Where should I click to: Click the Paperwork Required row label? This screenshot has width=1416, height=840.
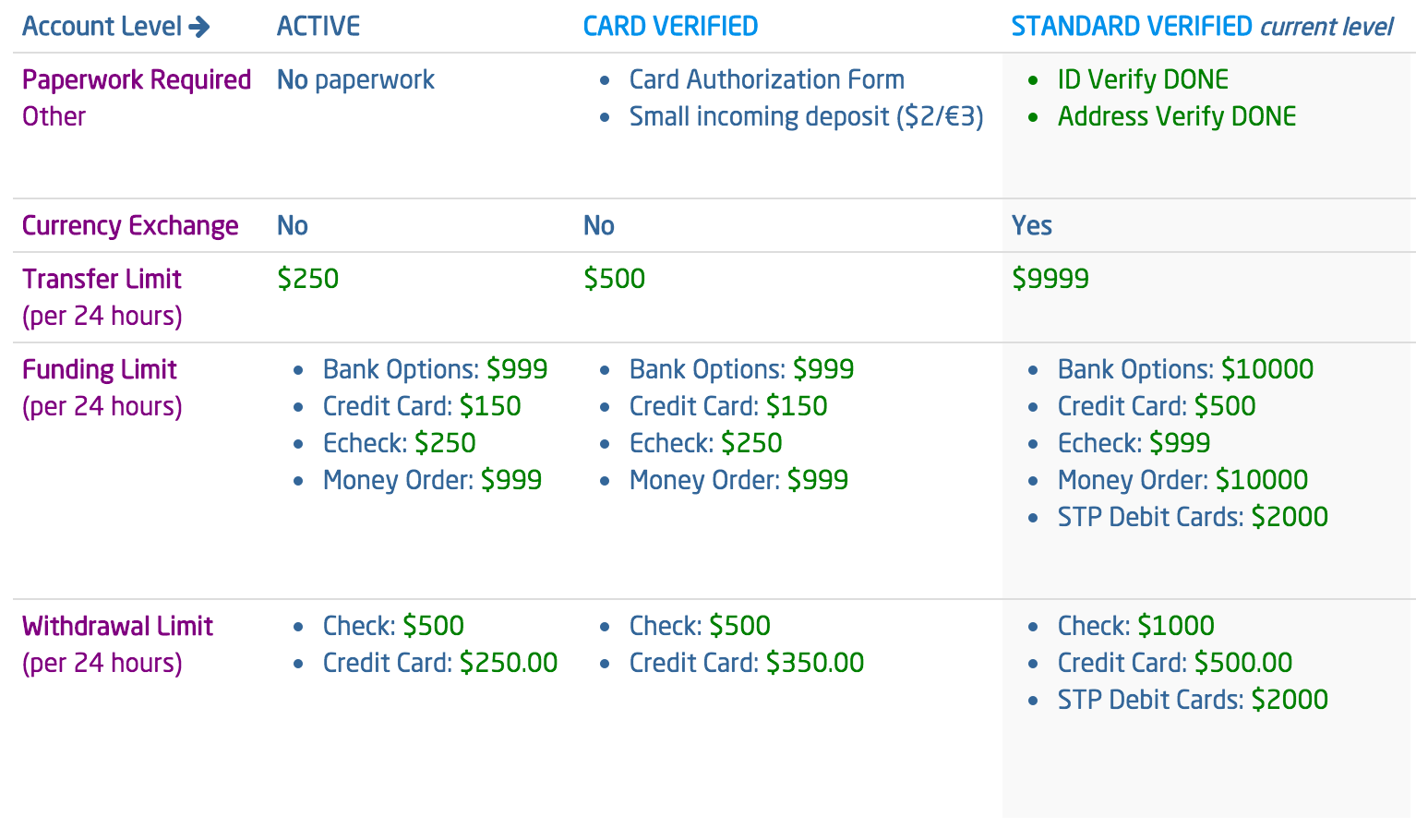pos(137,80)
